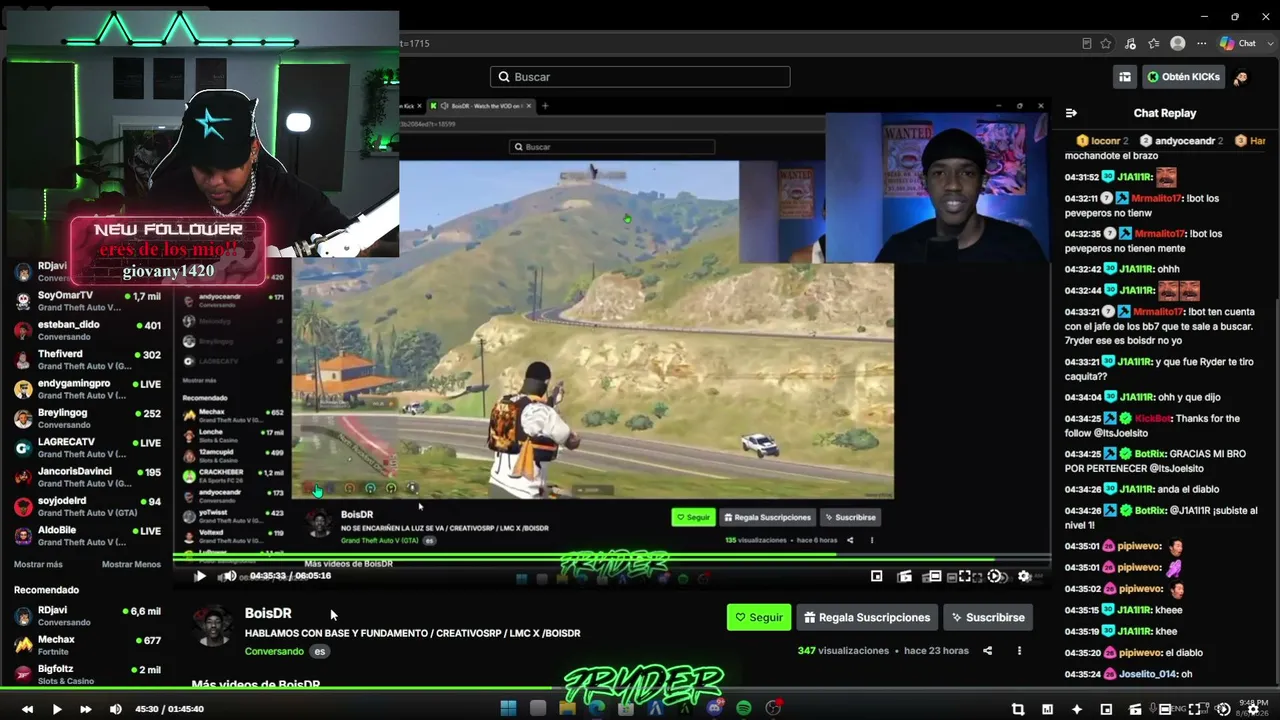The height and width of the screenshot is (720, 1280).
Task: Mute the outer player's volume speaker icon
Action: pos(116,709)
